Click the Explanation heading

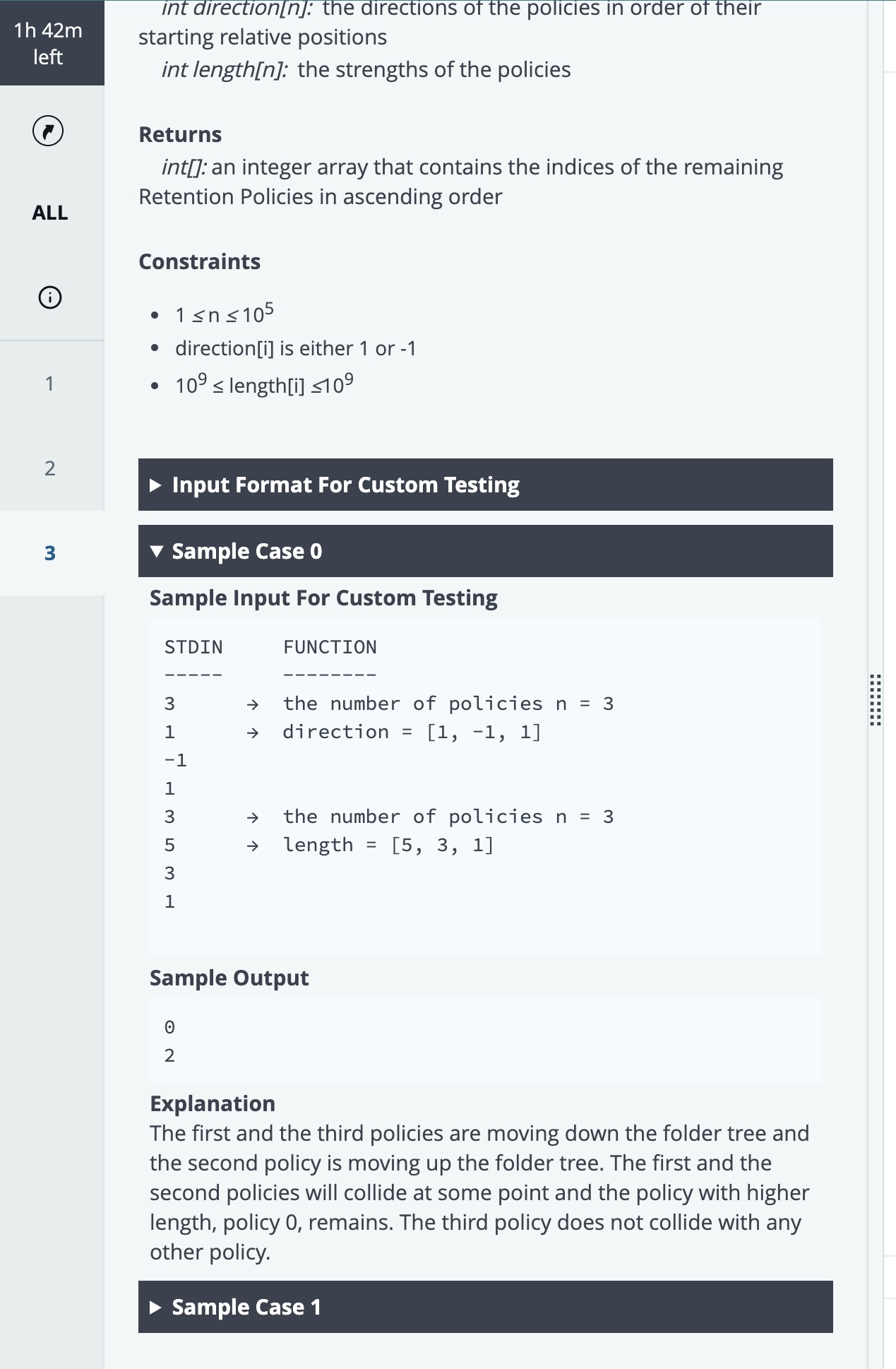click(213, 1103)
